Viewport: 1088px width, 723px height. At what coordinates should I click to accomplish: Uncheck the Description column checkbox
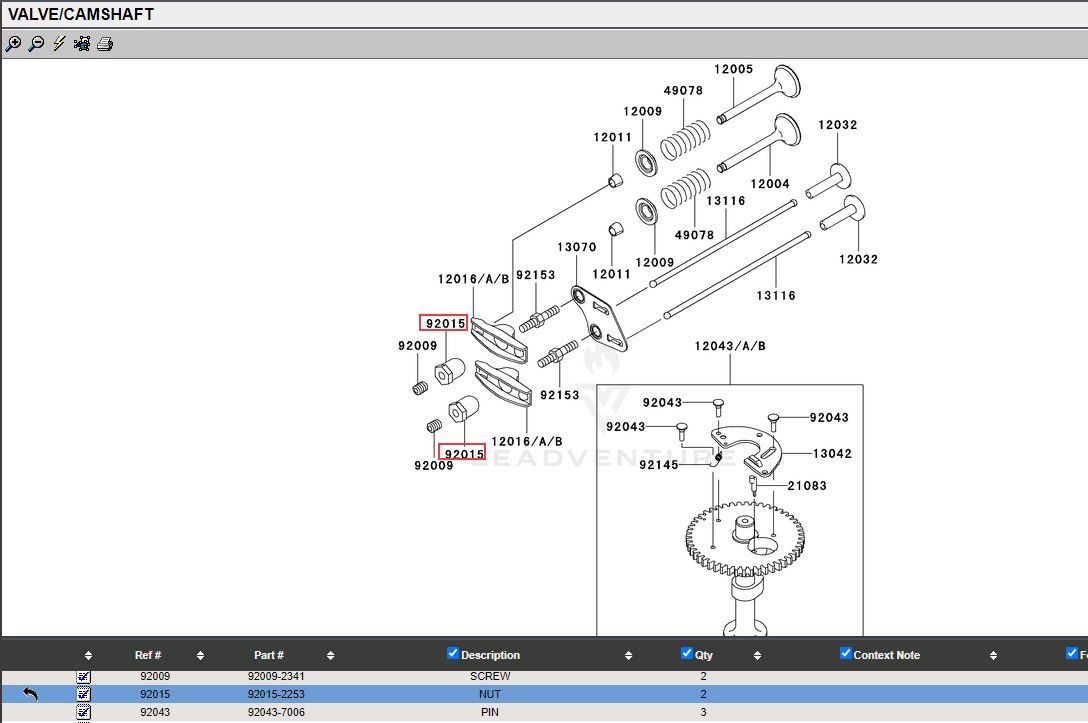point(453,654)
